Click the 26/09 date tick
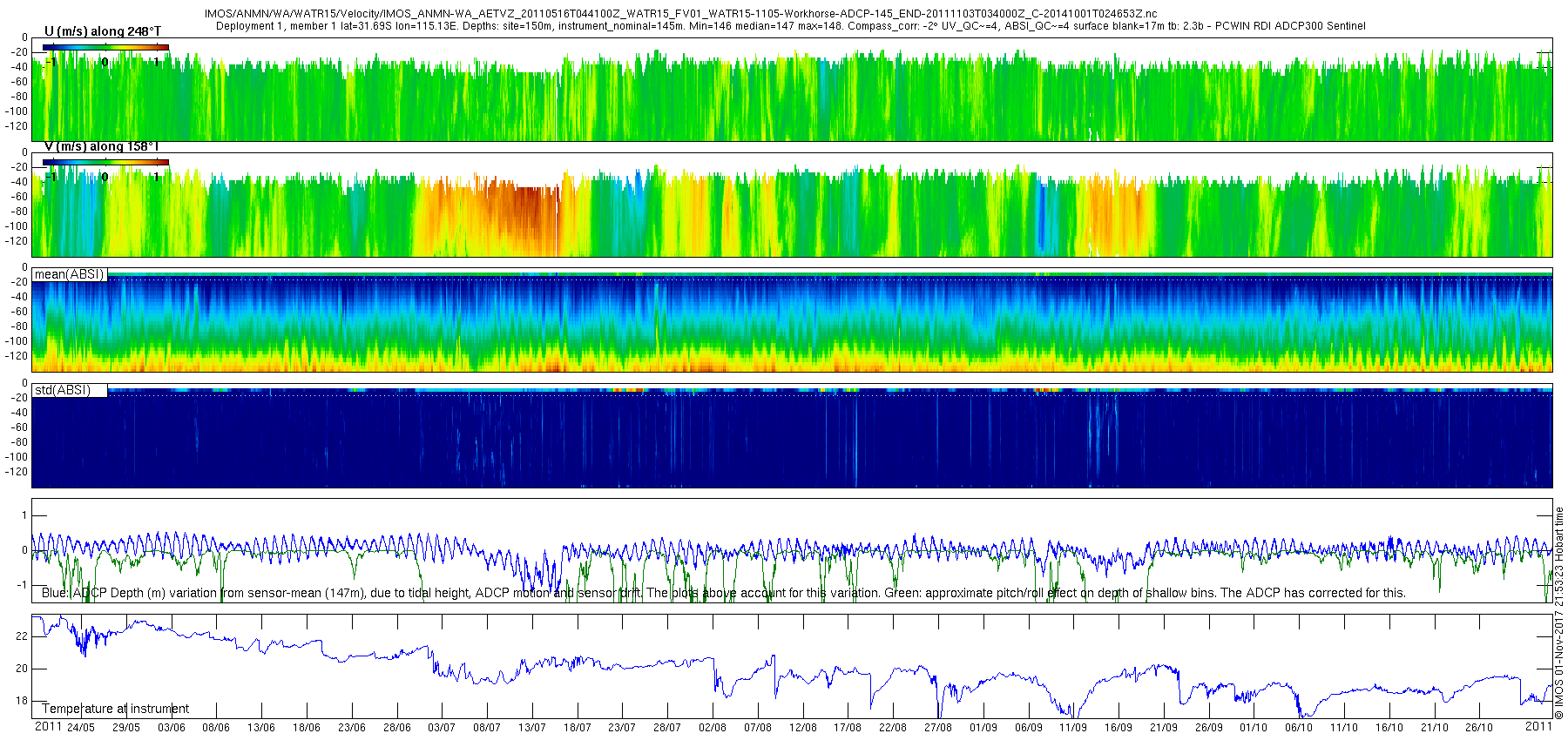1568x740 pixels. point(1209,728)
